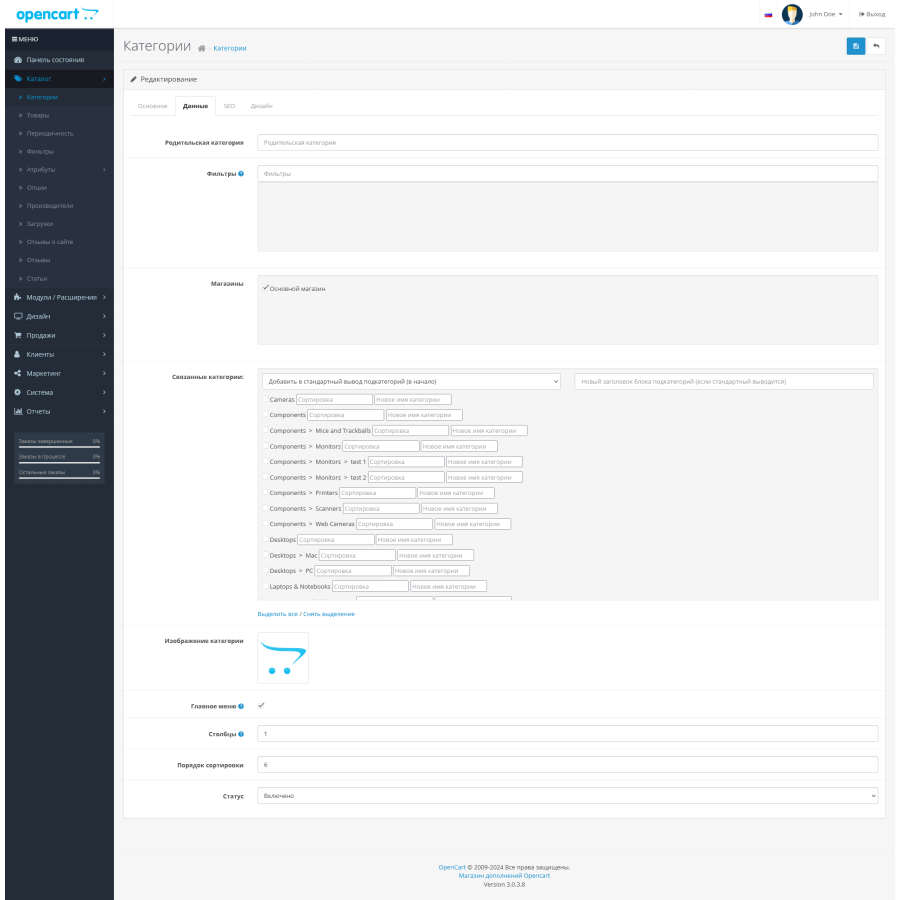
Task: Check the Components > Printers checkbox
Action: click(x=265, y=492)
